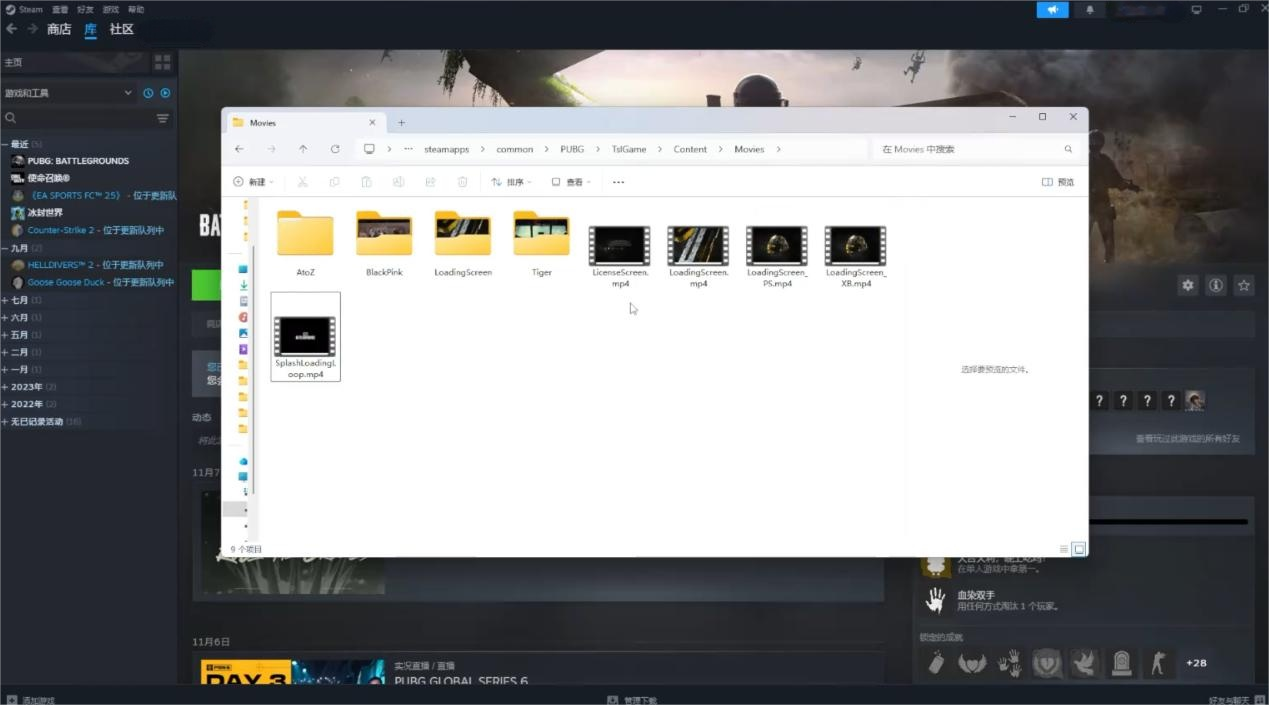
Task: Open PUBG game settings gear
Action: point(1187,285)
